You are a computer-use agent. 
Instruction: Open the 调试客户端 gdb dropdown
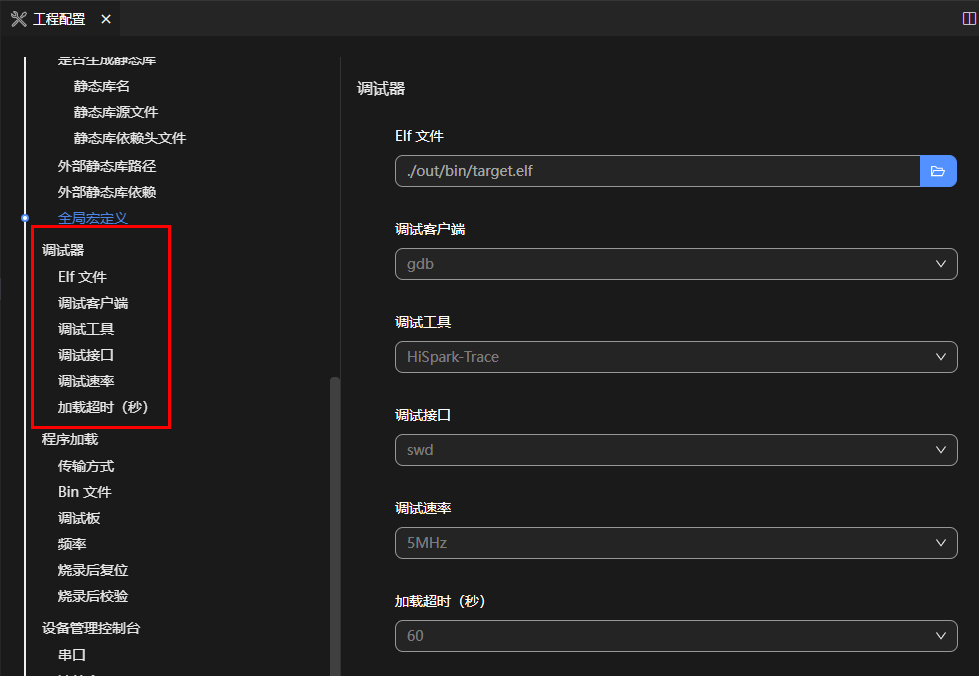click(x=676, y=264)
